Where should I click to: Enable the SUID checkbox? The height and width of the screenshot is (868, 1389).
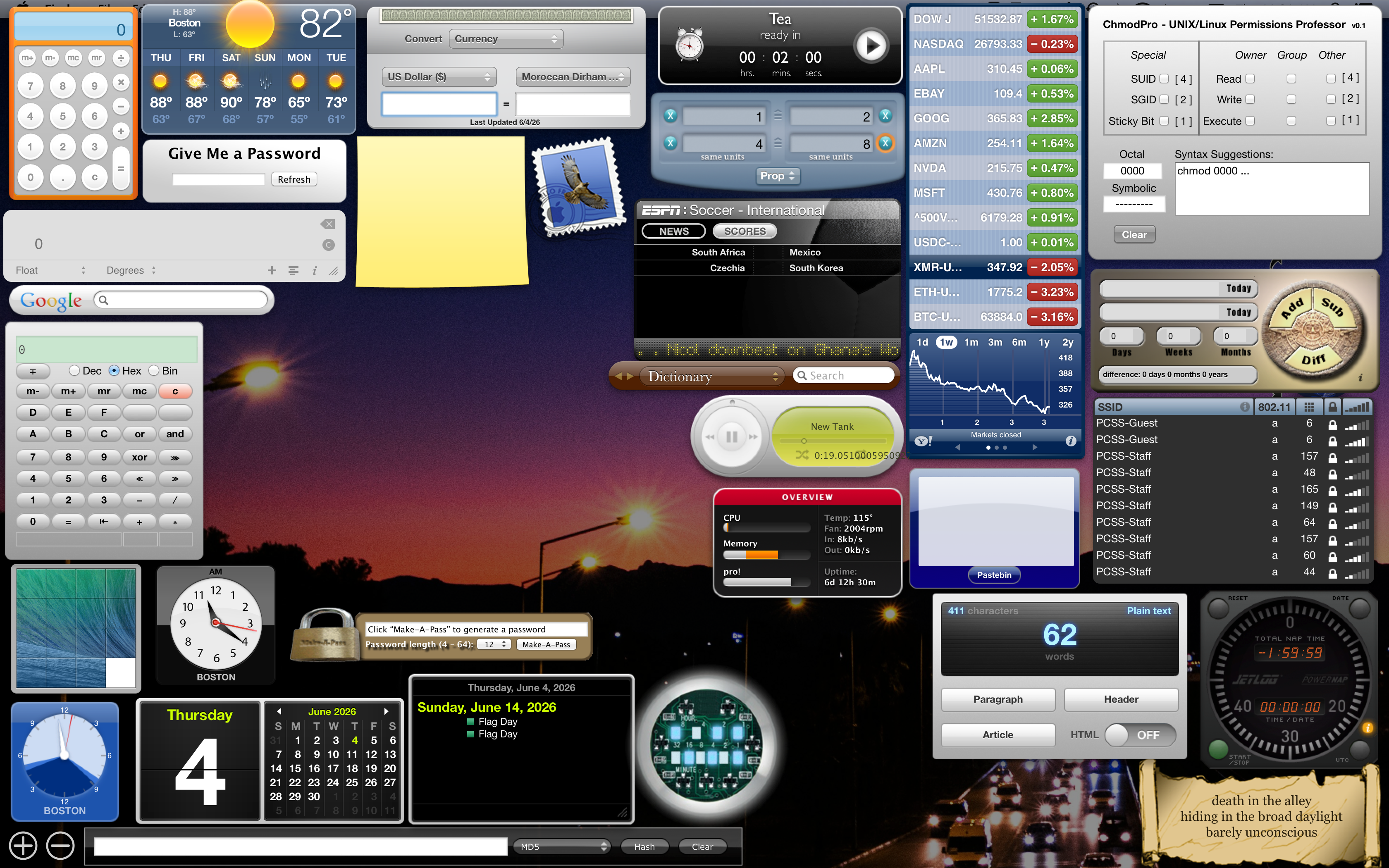1164,79
